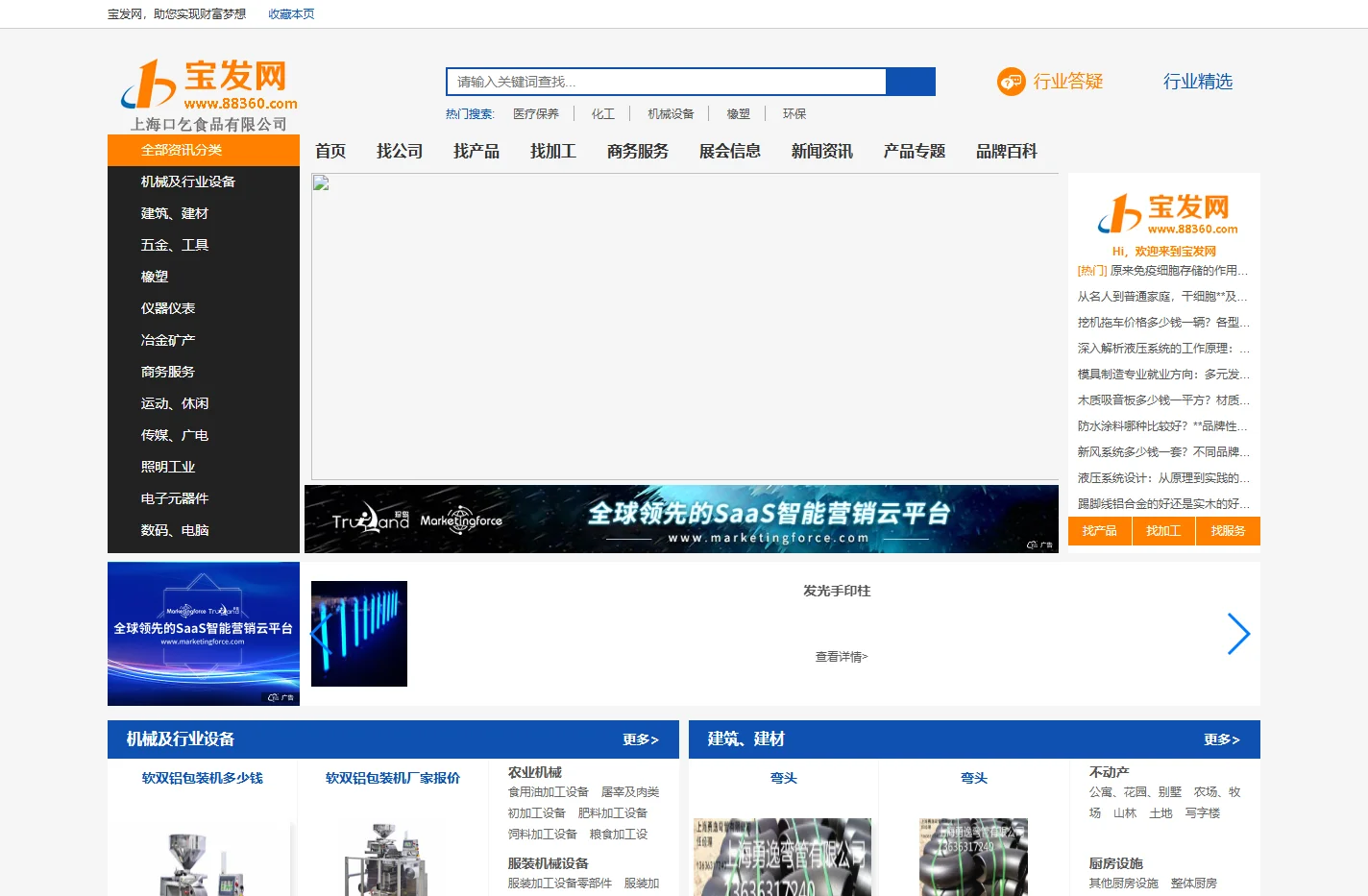This screenshot has height=896, width=1368.
Task: Click the keyword search input box
Action: click(x=667, y=82)
